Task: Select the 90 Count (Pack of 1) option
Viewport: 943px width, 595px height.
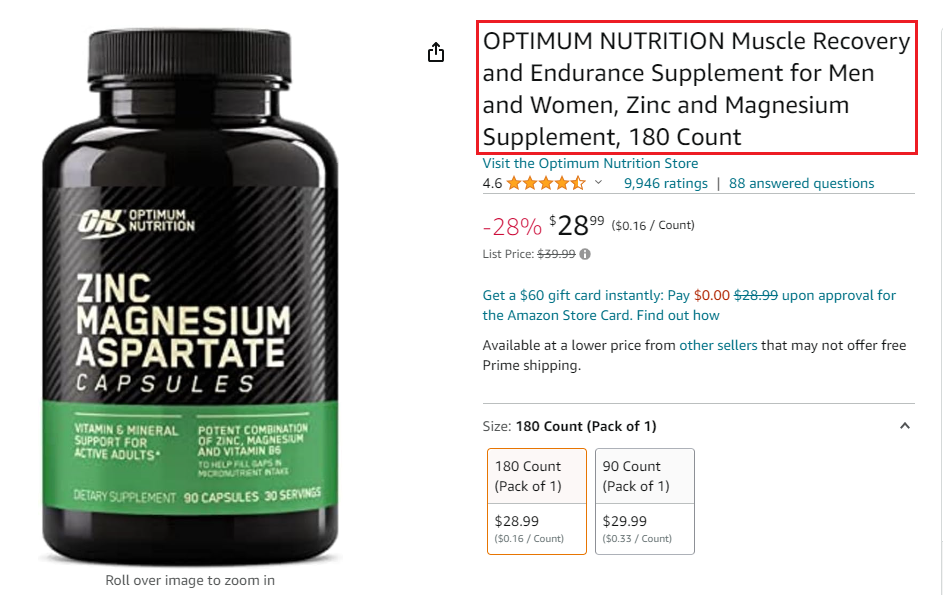Action: [x=645, y=501]
